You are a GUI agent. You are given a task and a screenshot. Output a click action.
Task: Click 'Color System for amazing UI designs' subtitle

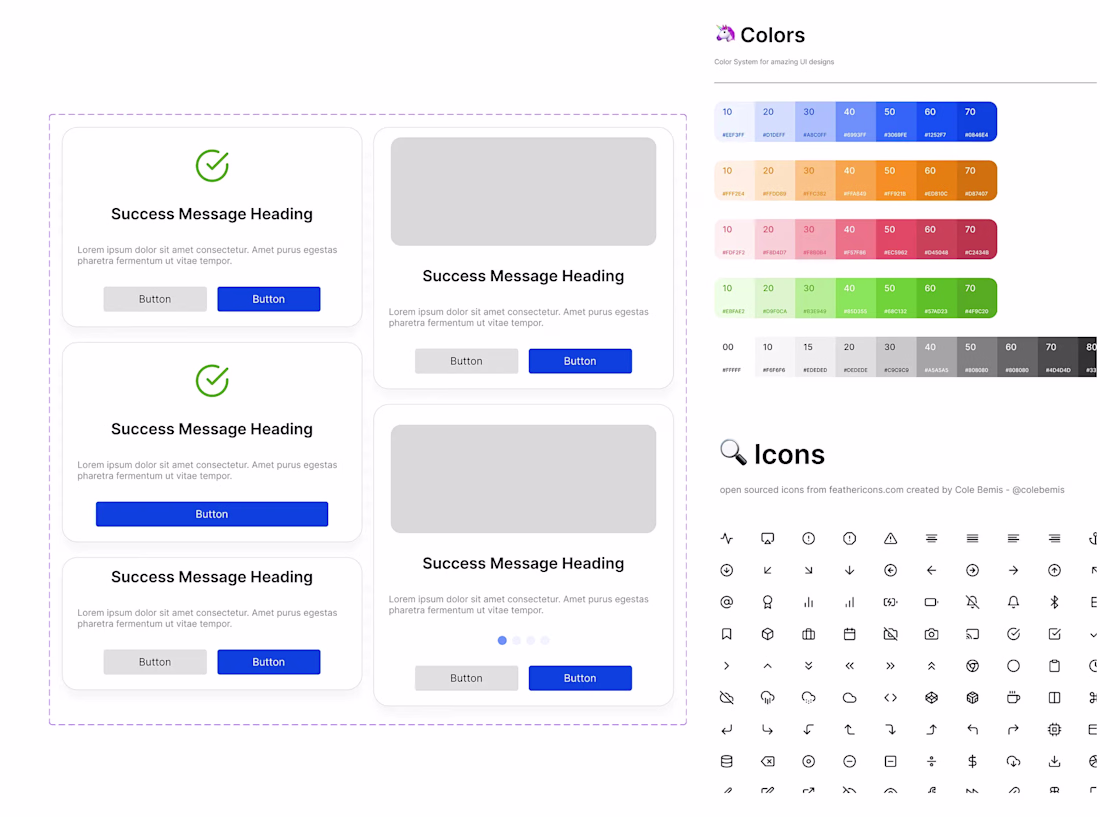tap(774, 62)
